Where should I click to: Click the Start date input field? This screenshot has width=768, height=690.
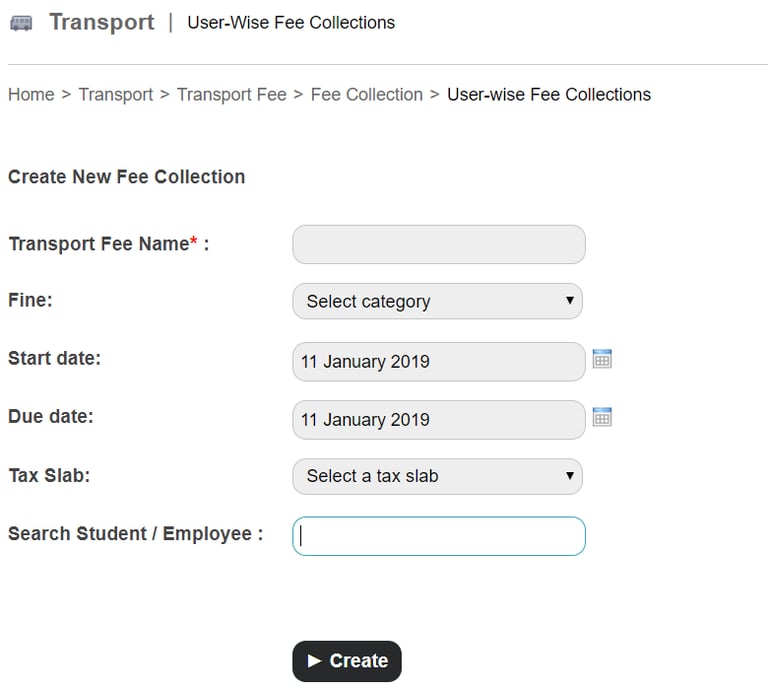pyautogui.click(x=438, y=362)
